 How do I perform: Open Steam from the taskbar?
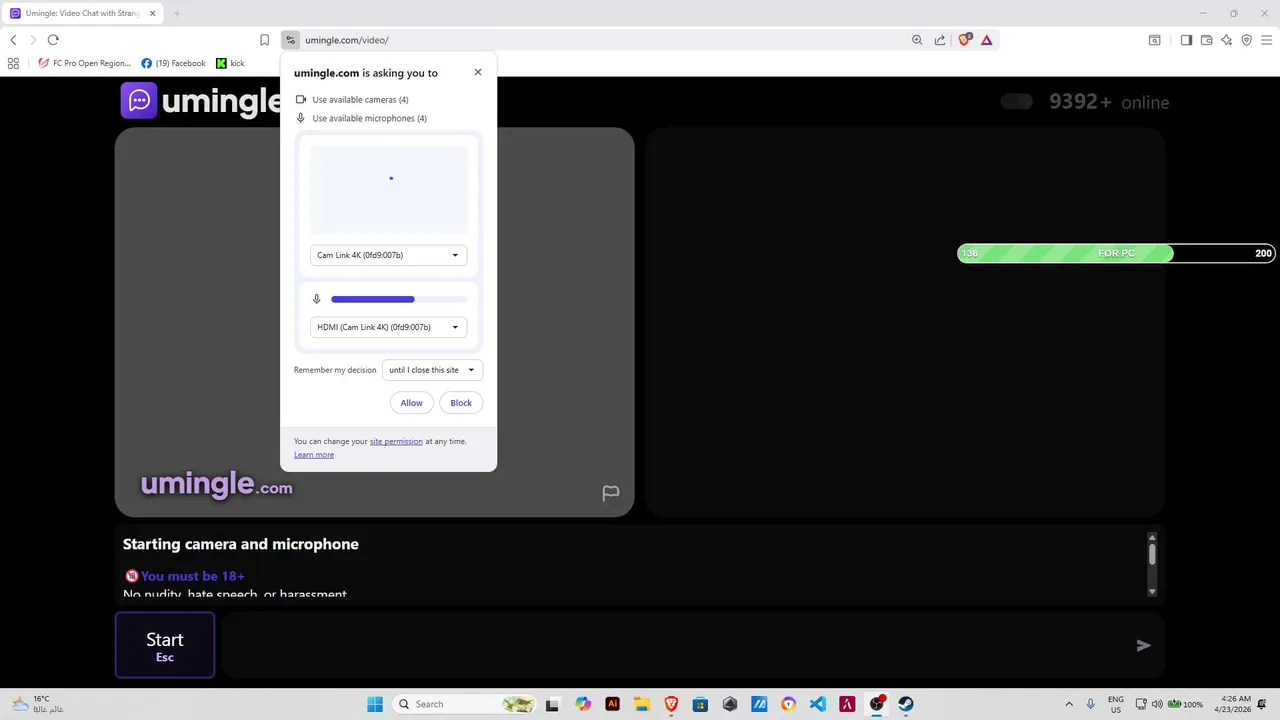[x=905, y=704]
